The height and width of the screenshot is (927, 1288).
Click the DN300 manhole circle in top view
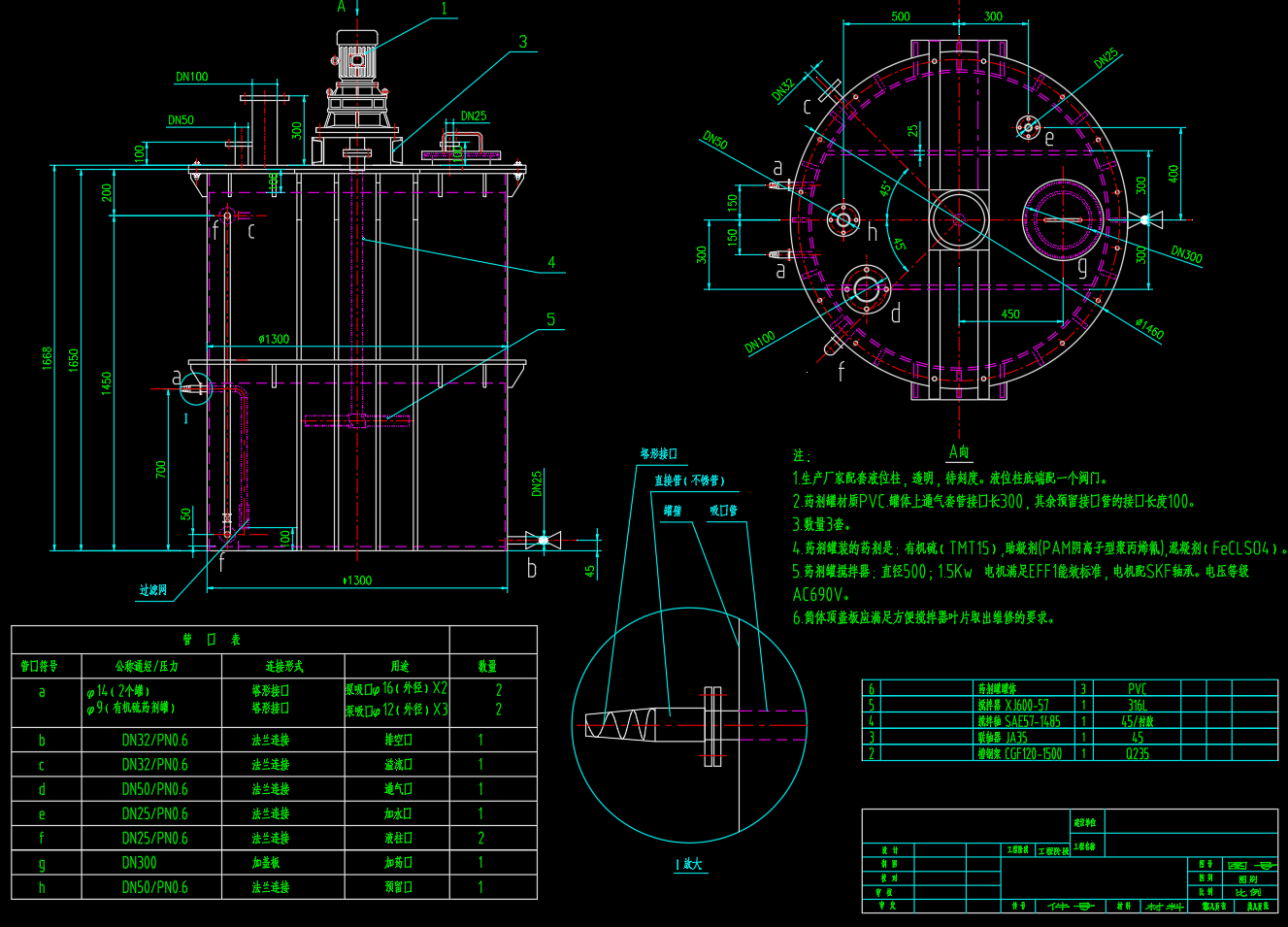[x=1063, y=218]
